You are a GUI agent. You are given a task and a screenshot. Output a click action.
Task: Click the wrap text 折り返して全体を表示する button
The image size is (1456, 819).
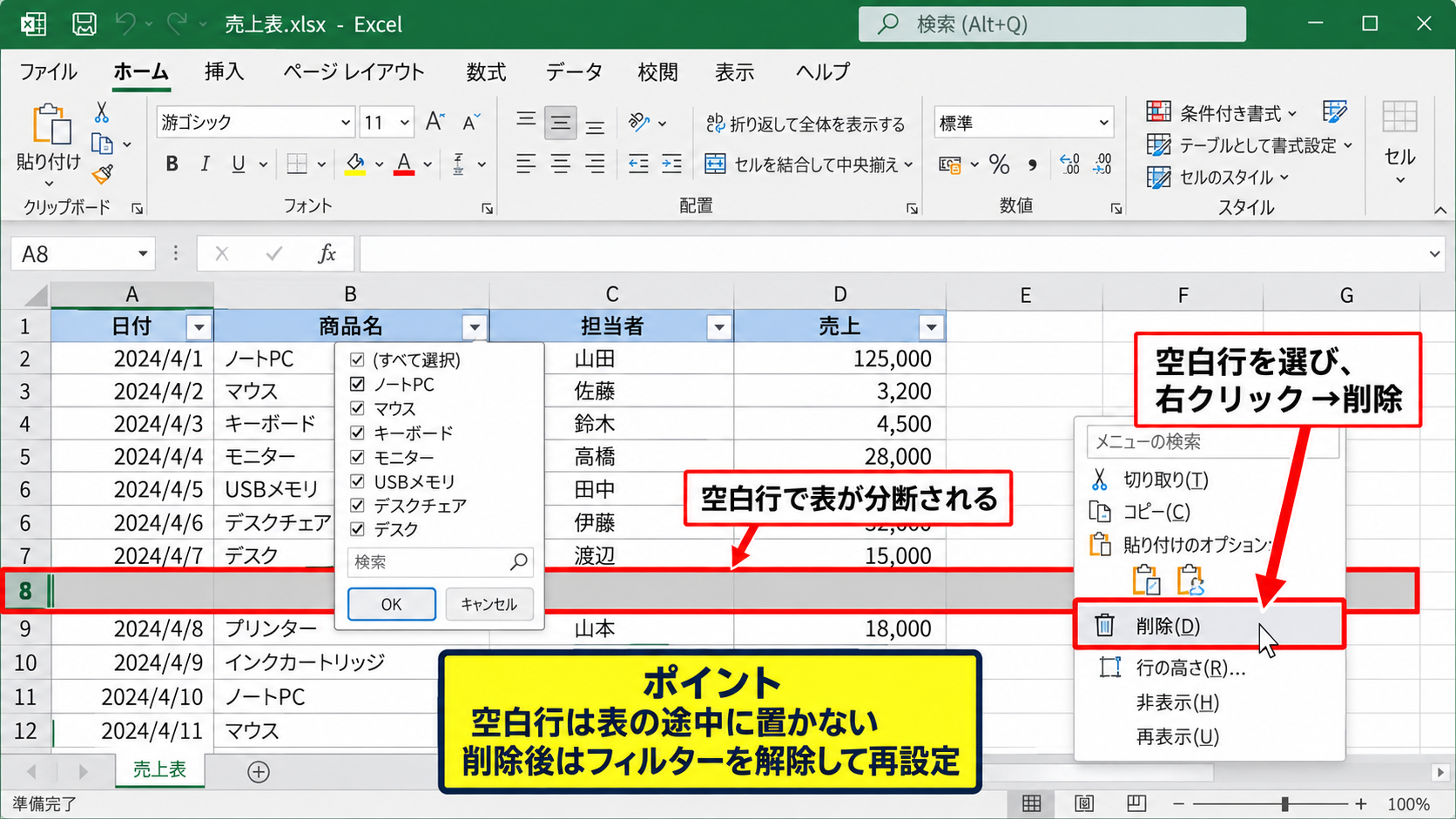click(806, 124)
